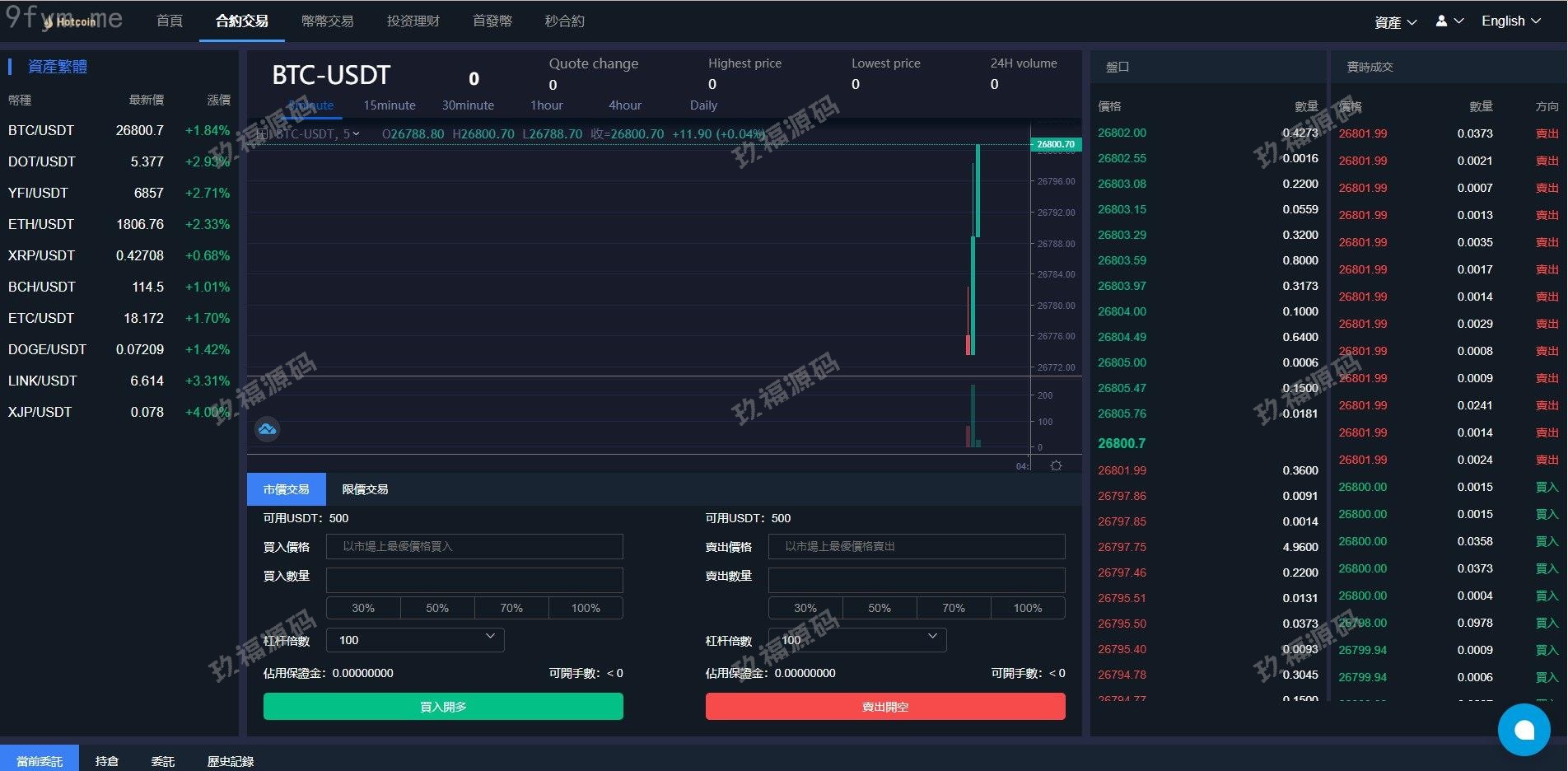Open the English language dropdown
The image size is (1568, 771).
[x=1510, y=21]
